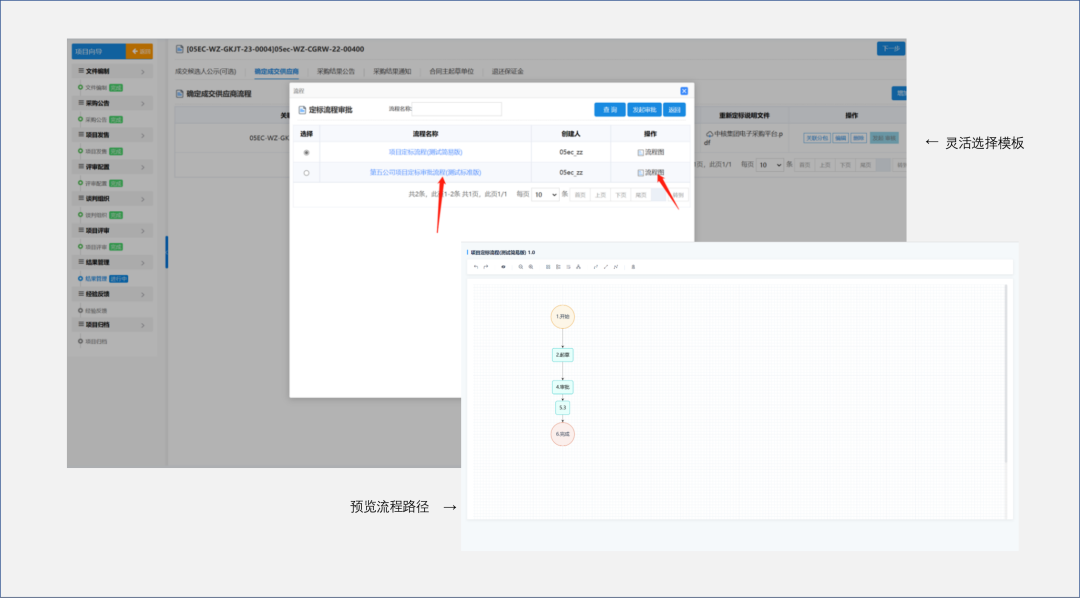Screen dimensions: 1080x598
Task: Click the 发起审批 button
Action: coord(645,110)
